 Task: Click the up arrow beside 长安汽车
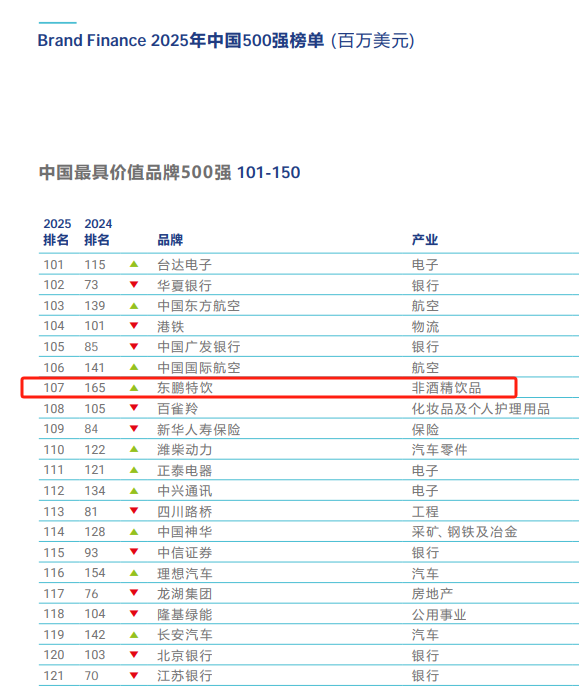134,635
